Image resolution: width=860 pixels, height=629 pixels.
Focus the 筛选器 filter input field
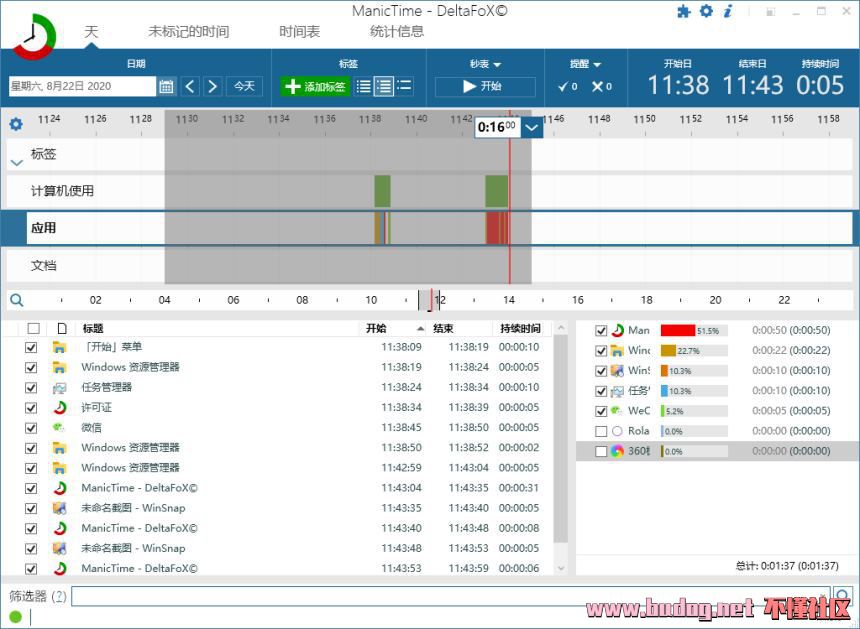click(x=450, y=596)
